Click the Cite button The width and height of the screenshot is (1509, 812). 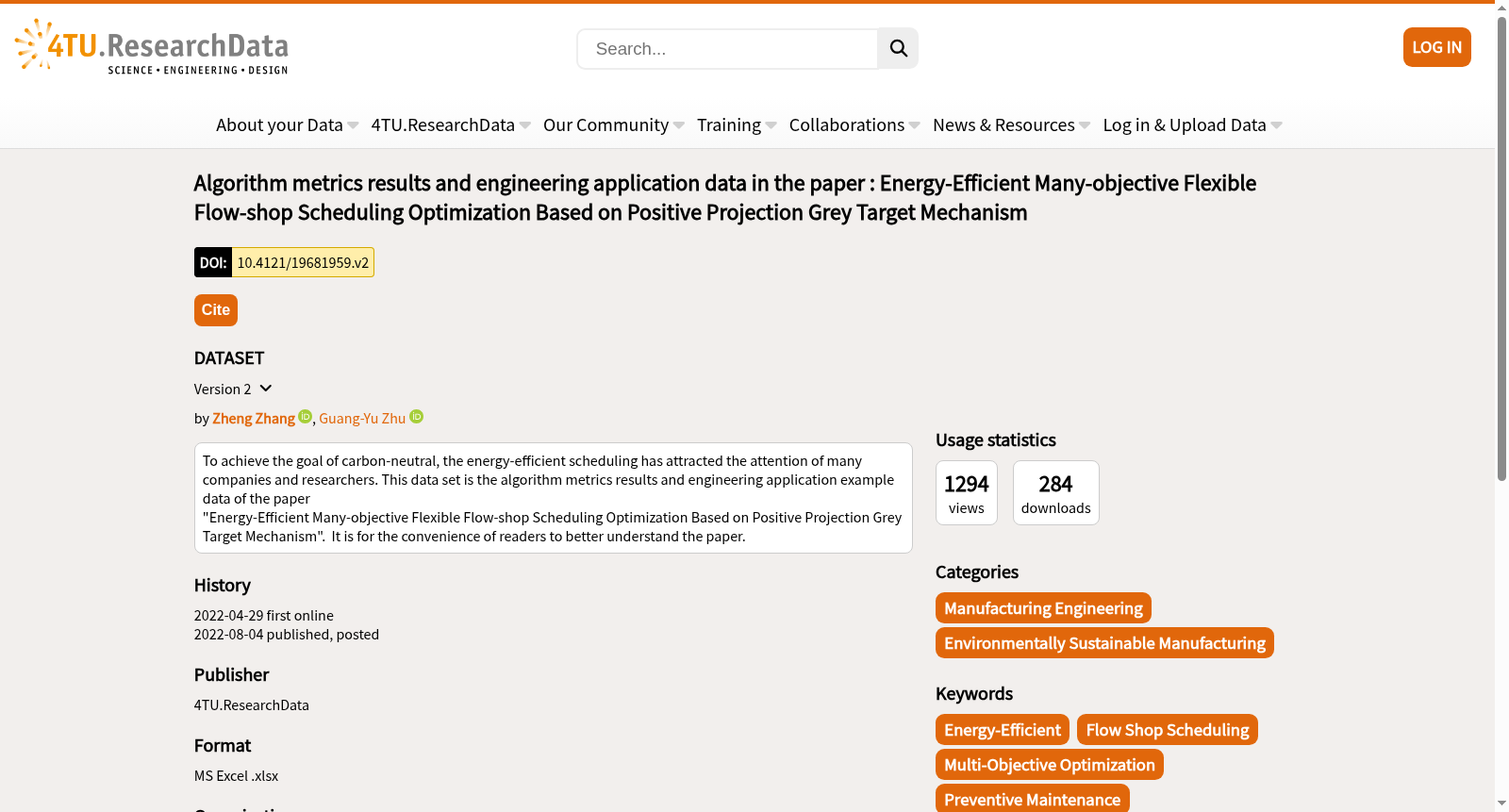click(x=215, y=310)
